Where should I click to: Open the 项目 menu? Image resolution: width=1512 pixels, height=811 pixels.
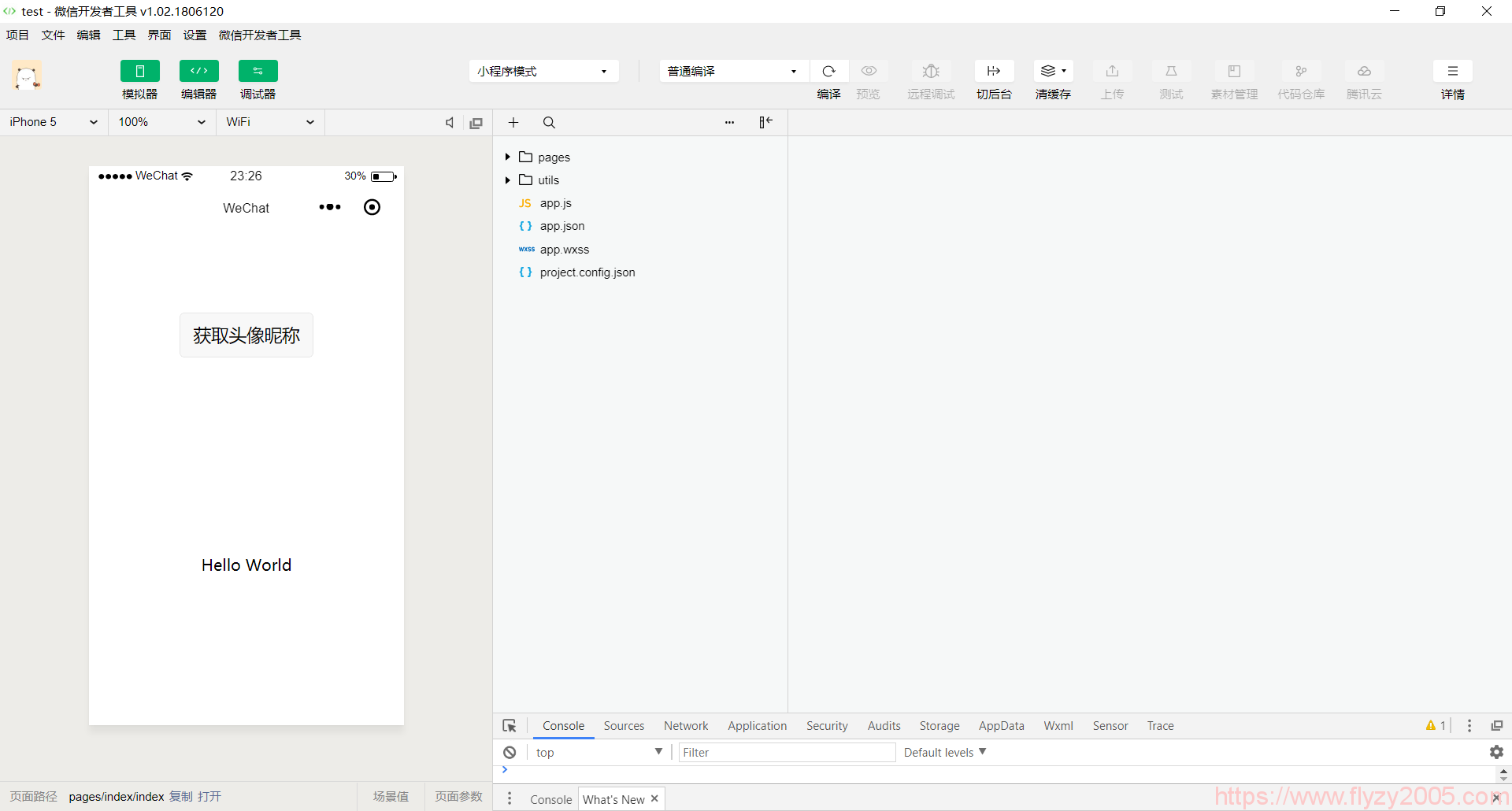pyautogui.click(x=17, y=35)
